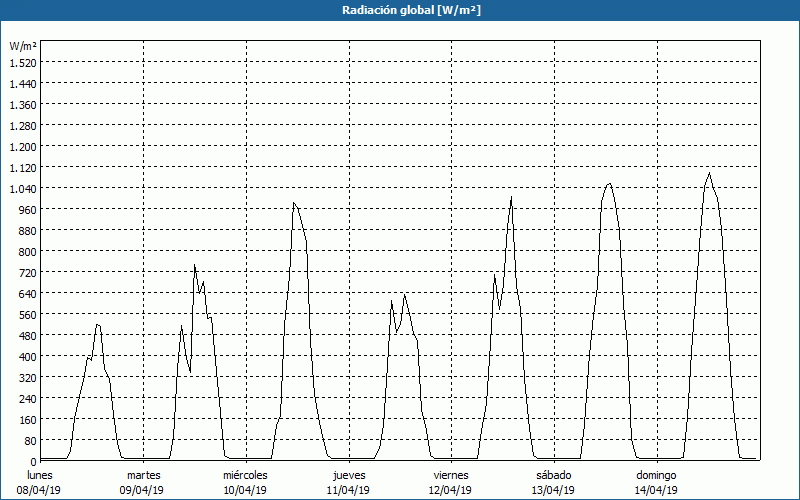The height and width of the screenshot is (500, 800).
Task: Click the 'miércoles' day label
Action: click(245, 475)
